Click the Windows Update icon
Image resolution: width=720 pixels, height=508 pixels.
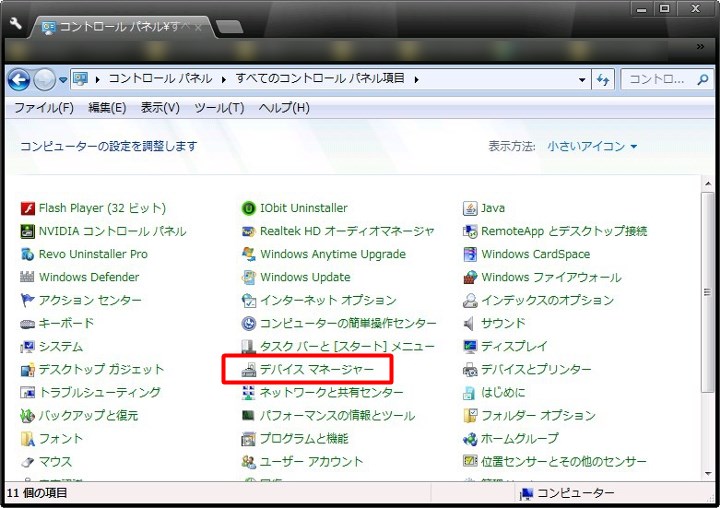point(248,277)
